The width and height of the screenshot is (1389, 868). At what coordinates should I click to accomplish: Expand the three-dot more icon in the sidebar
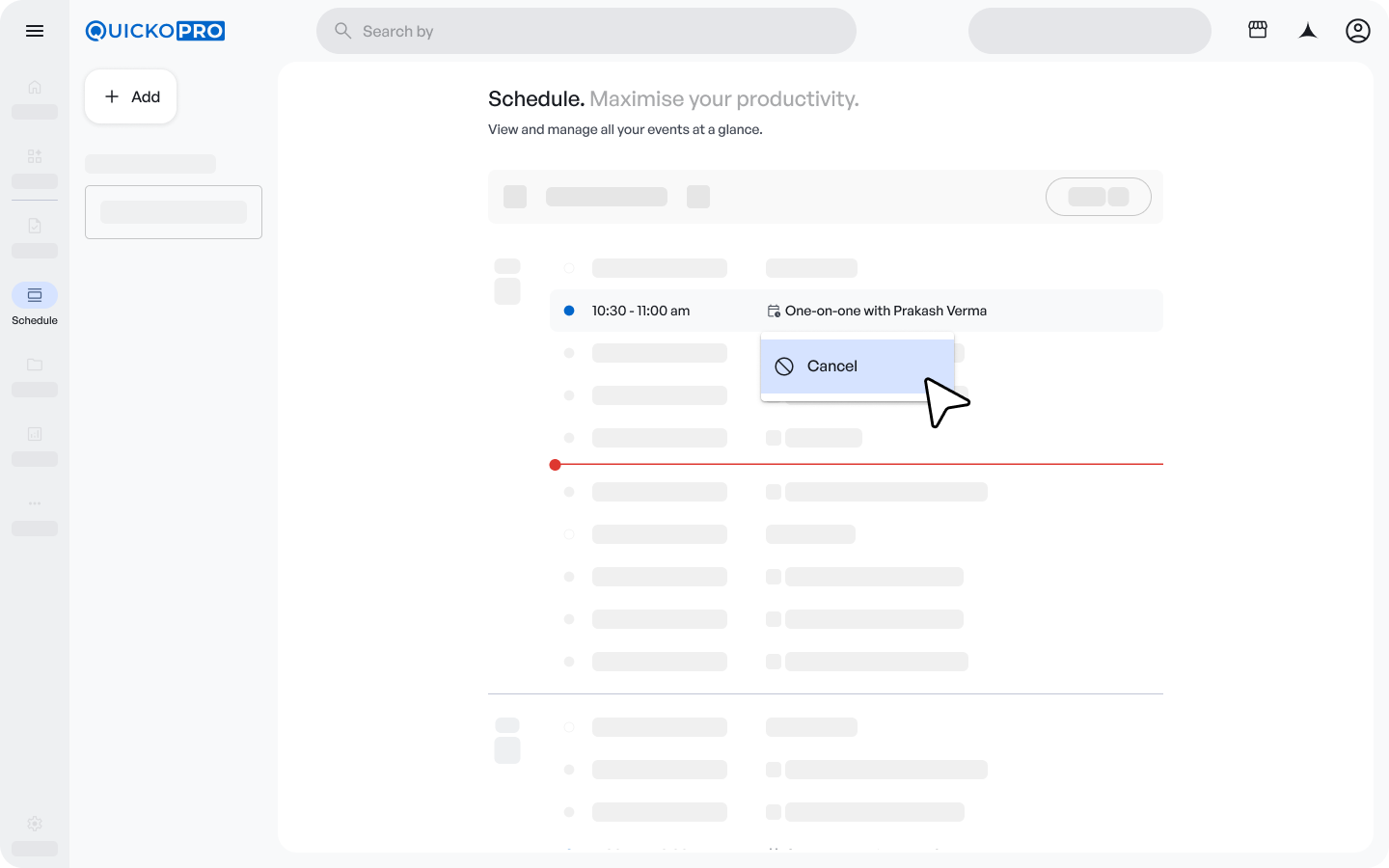point(35,503)
